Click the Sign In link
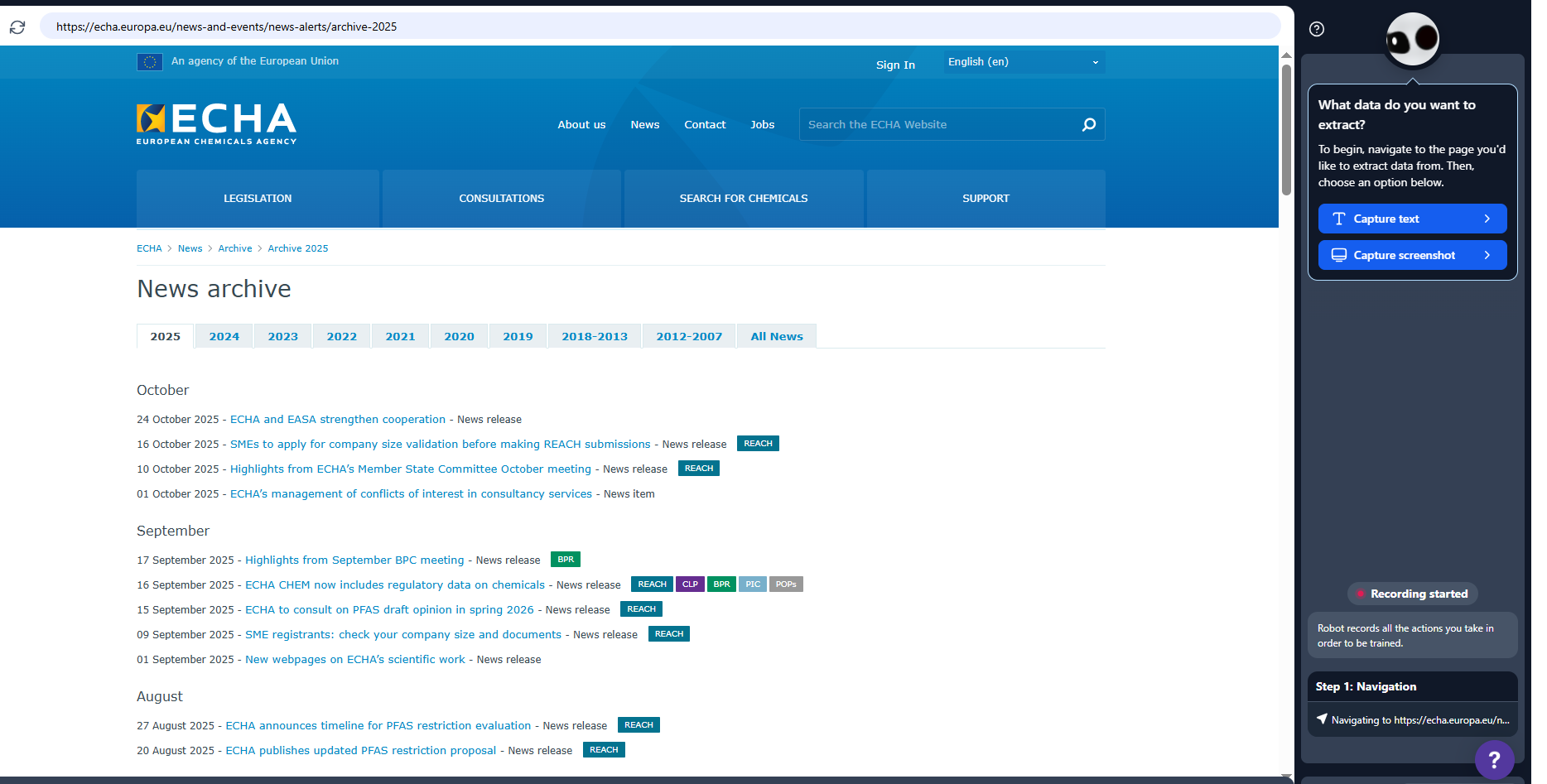This screenshot has height=784, width=1547. point(895,65)
